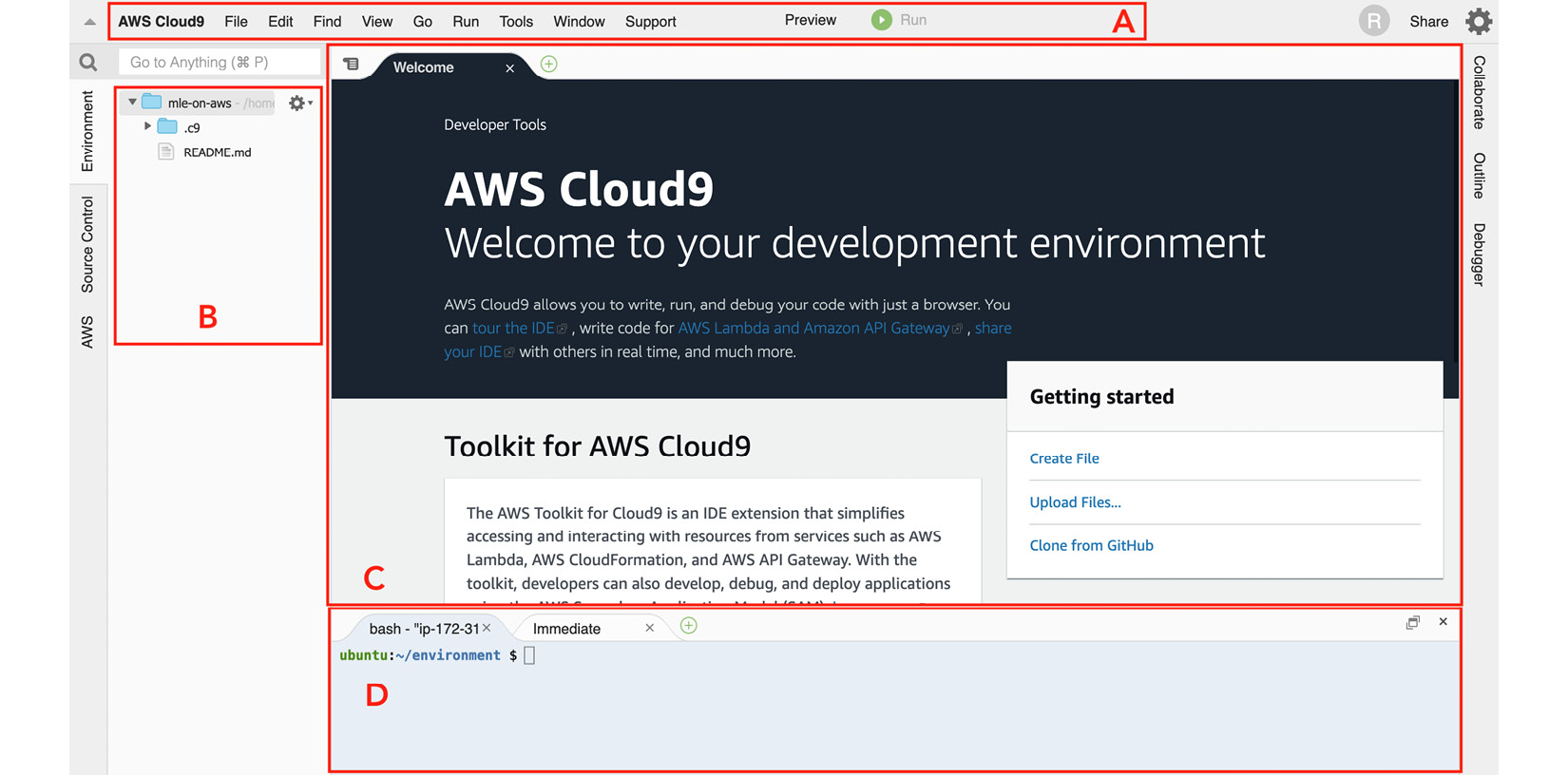This screenshot has width=1568, height=775.
Task: Open the File menu
Action: (x=236, y=21)
